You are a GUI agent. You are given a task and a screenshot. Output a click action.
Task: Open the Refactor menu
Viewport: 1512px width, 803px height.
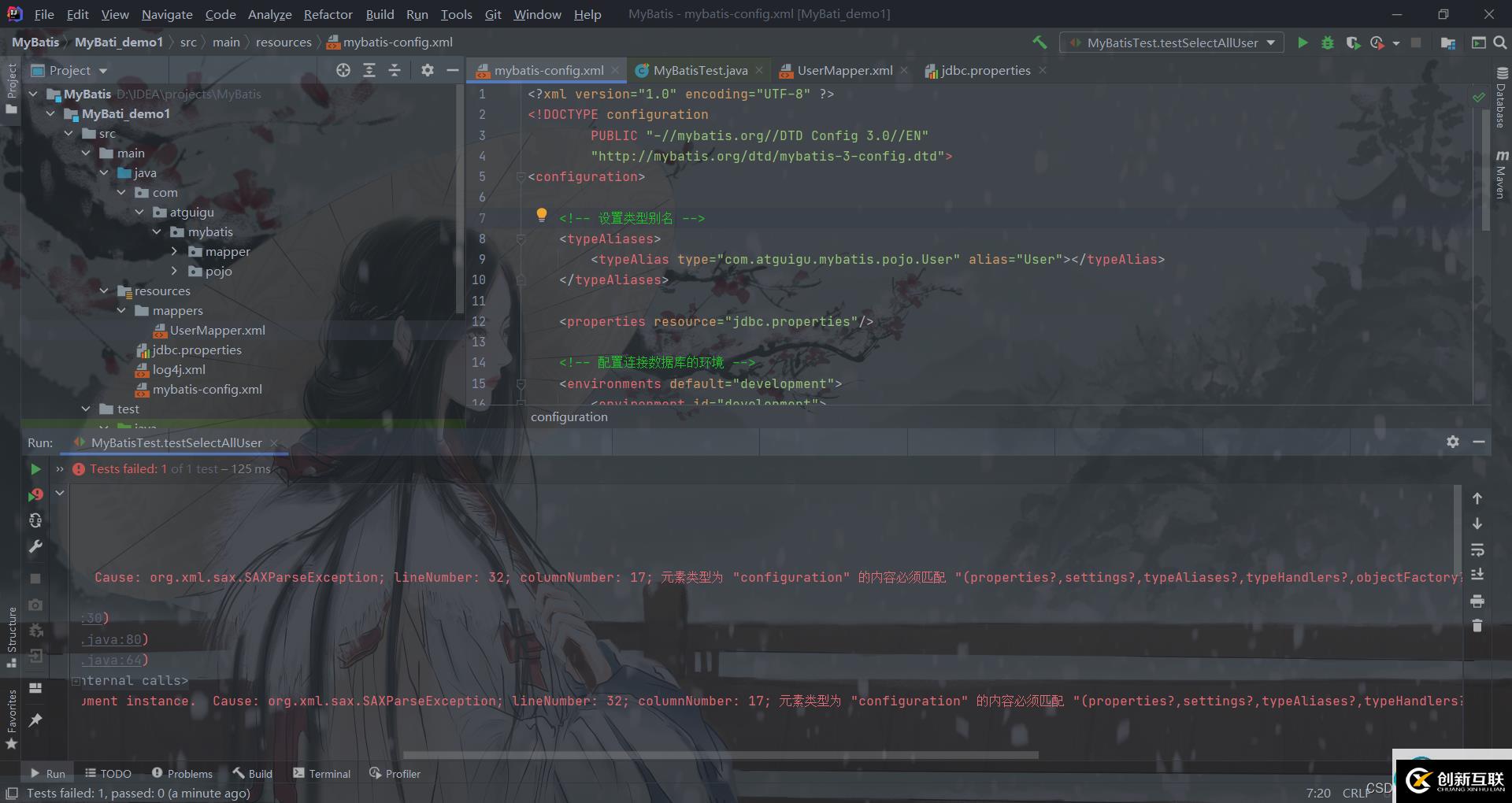(328, 14)
